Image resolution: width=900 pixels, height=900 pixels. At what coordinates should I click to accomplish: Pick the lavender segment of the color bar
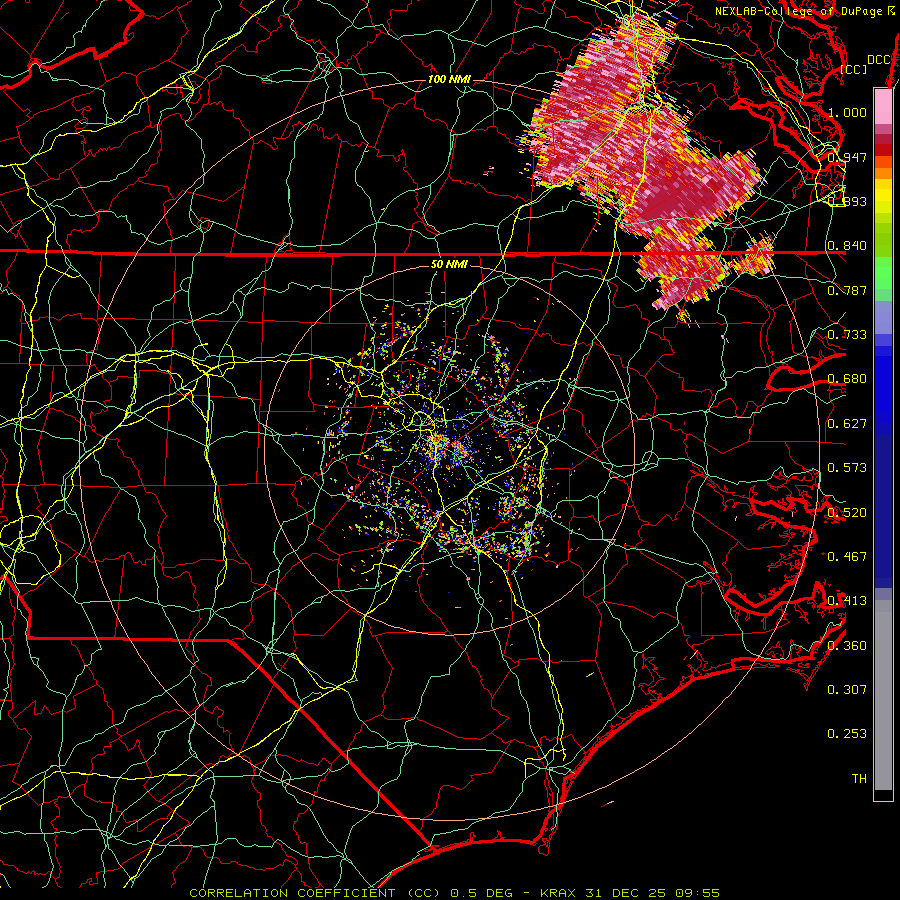(x=883, y=317)
